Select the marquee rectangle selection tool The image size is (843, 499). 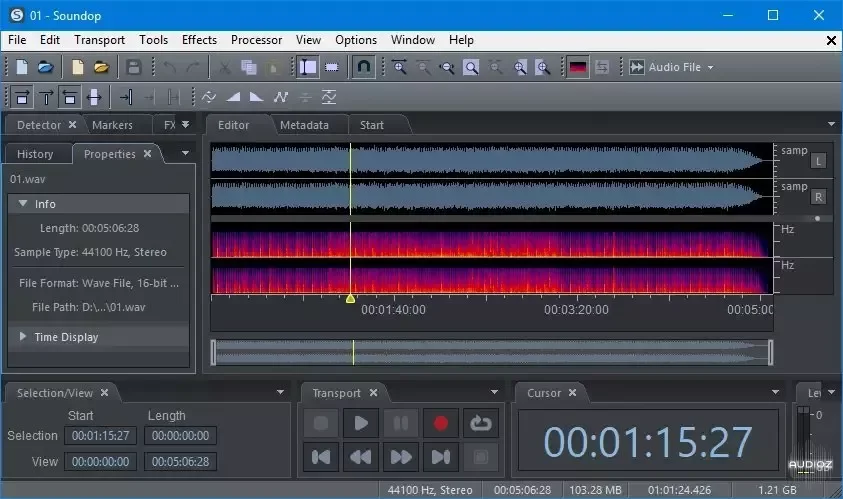[332, 67]
